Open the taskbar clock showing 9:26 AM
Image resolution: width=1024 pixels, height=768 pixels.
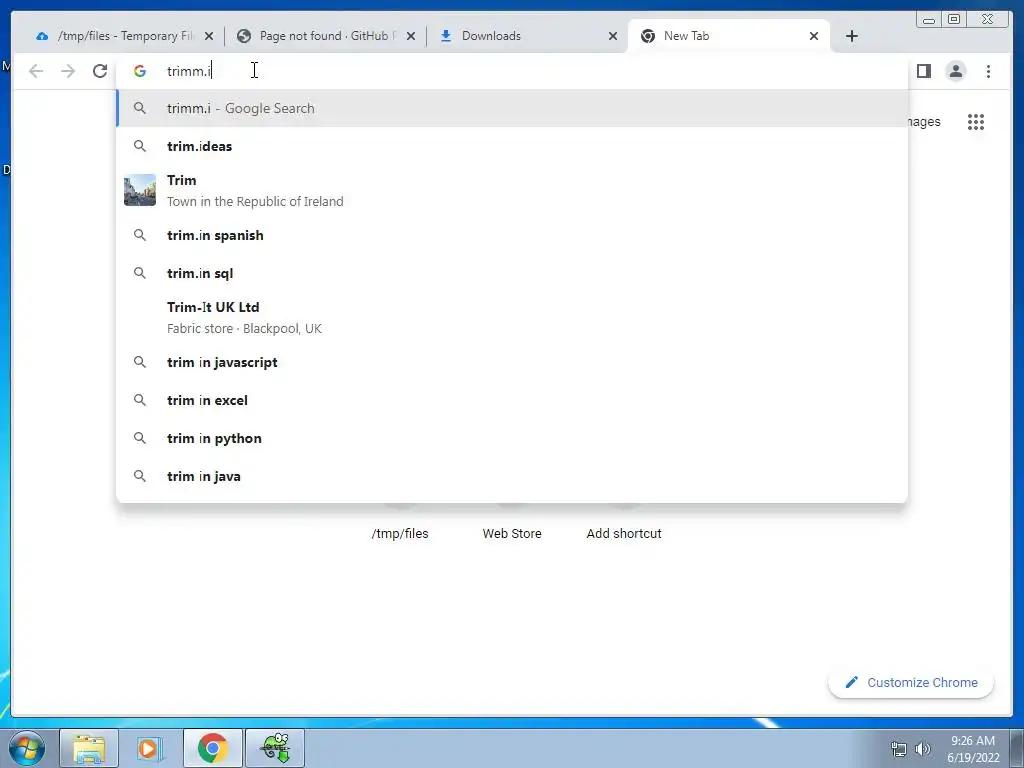973,749
